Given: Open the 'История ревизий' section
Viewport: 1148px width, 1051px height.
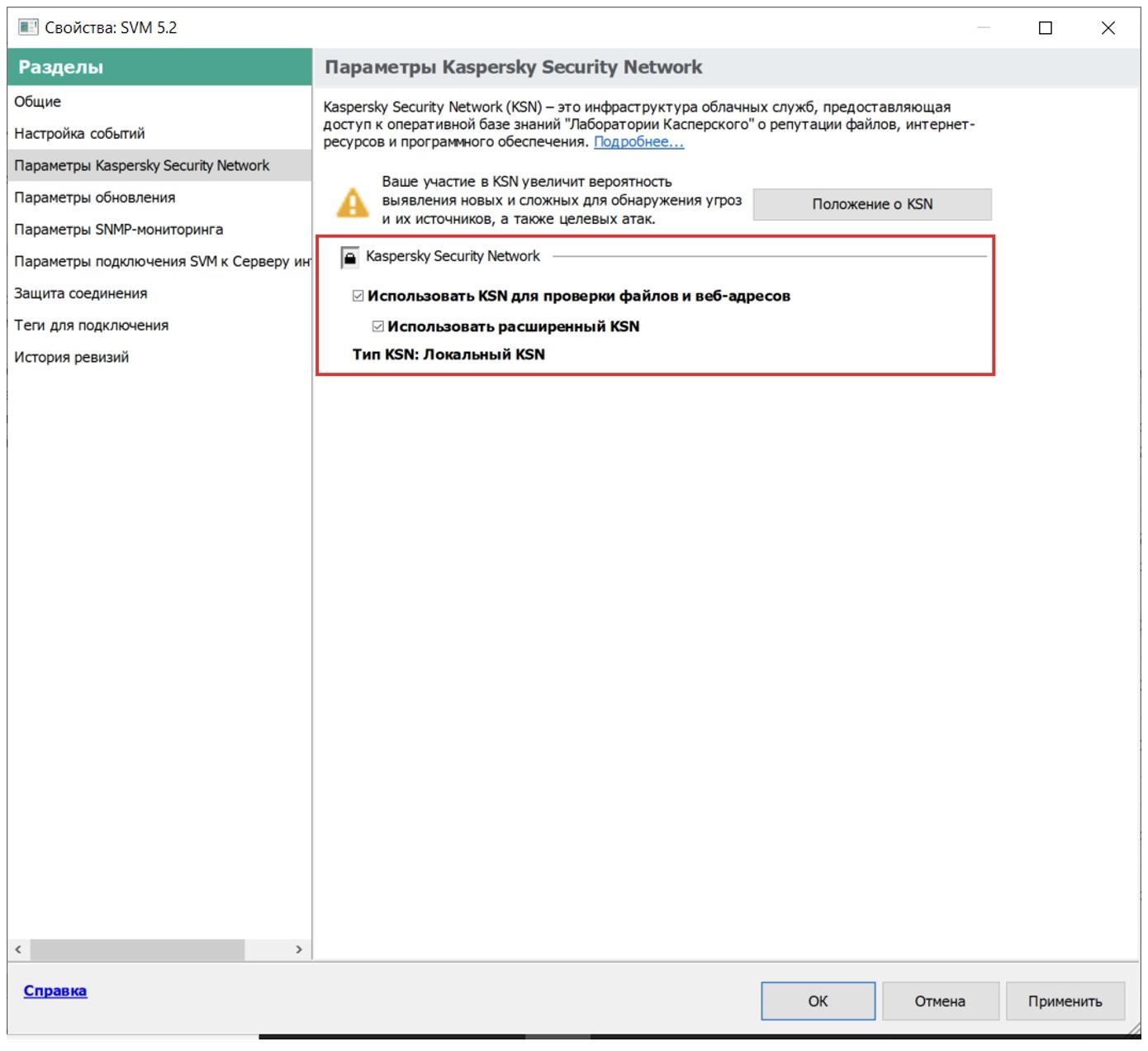Looking at the screenshot, I should pos(159,357).
